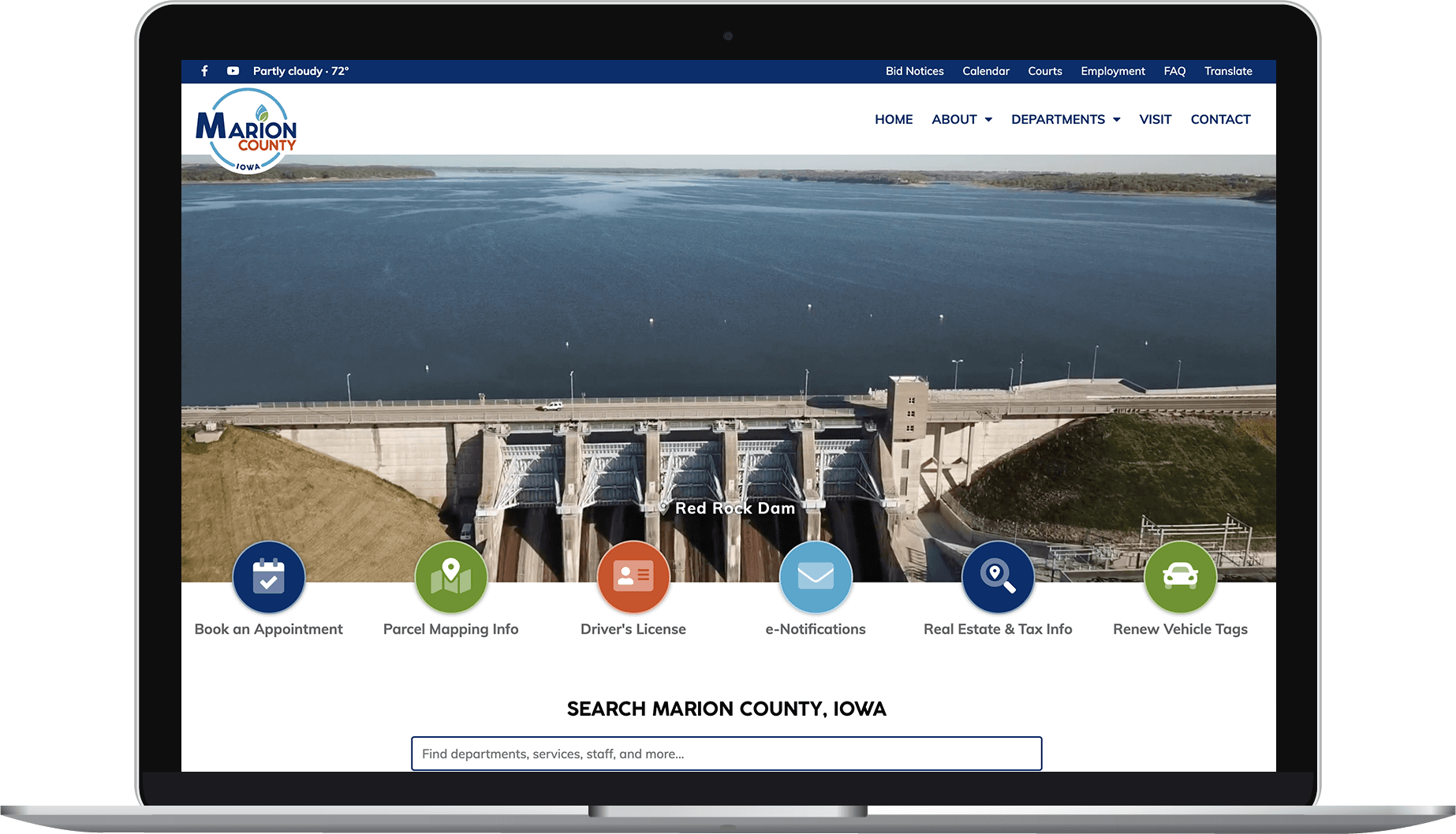Image resolution: width=1456 pixels, height=834 pixels.
Task: Click the YouTube icon in the top bar
Action: pos(232,71)
